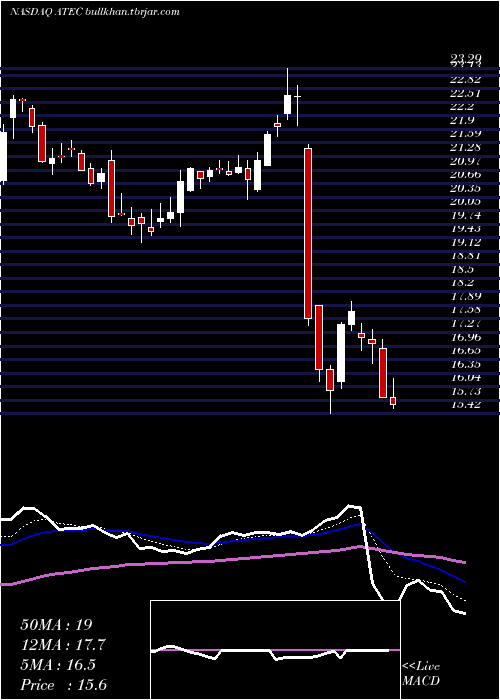Click the 17.27 price axis label
The image size is (500, 700).
tap(465, 324)
